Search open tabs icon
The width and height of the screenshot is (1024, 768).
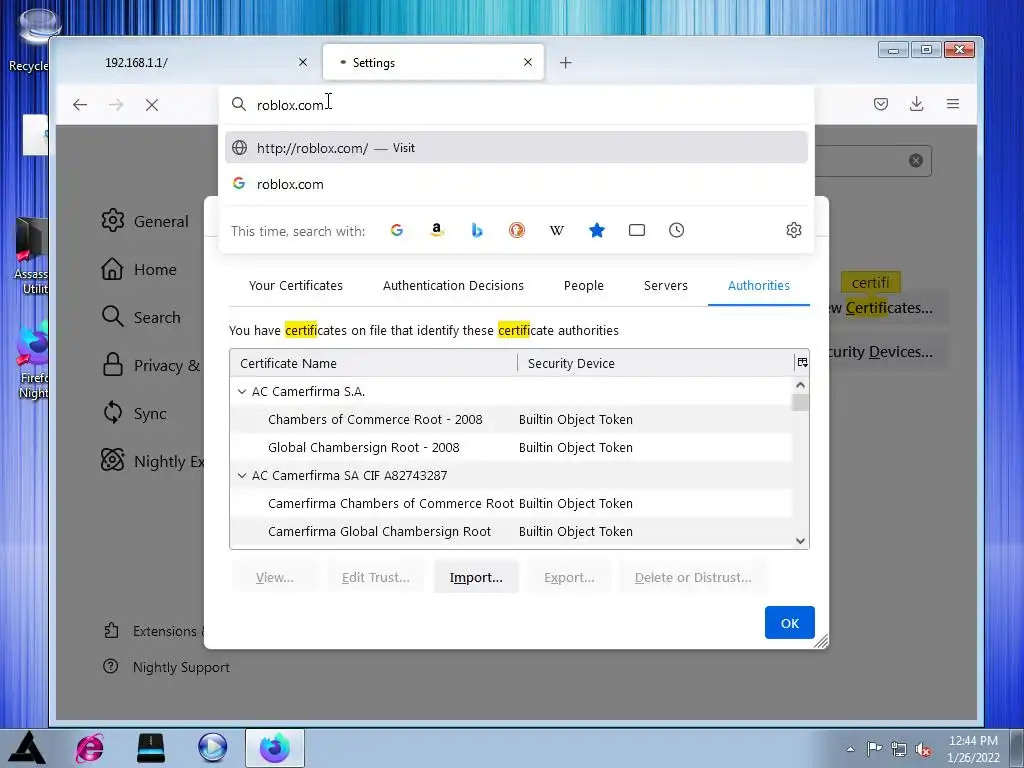click(x=637, y=230)
